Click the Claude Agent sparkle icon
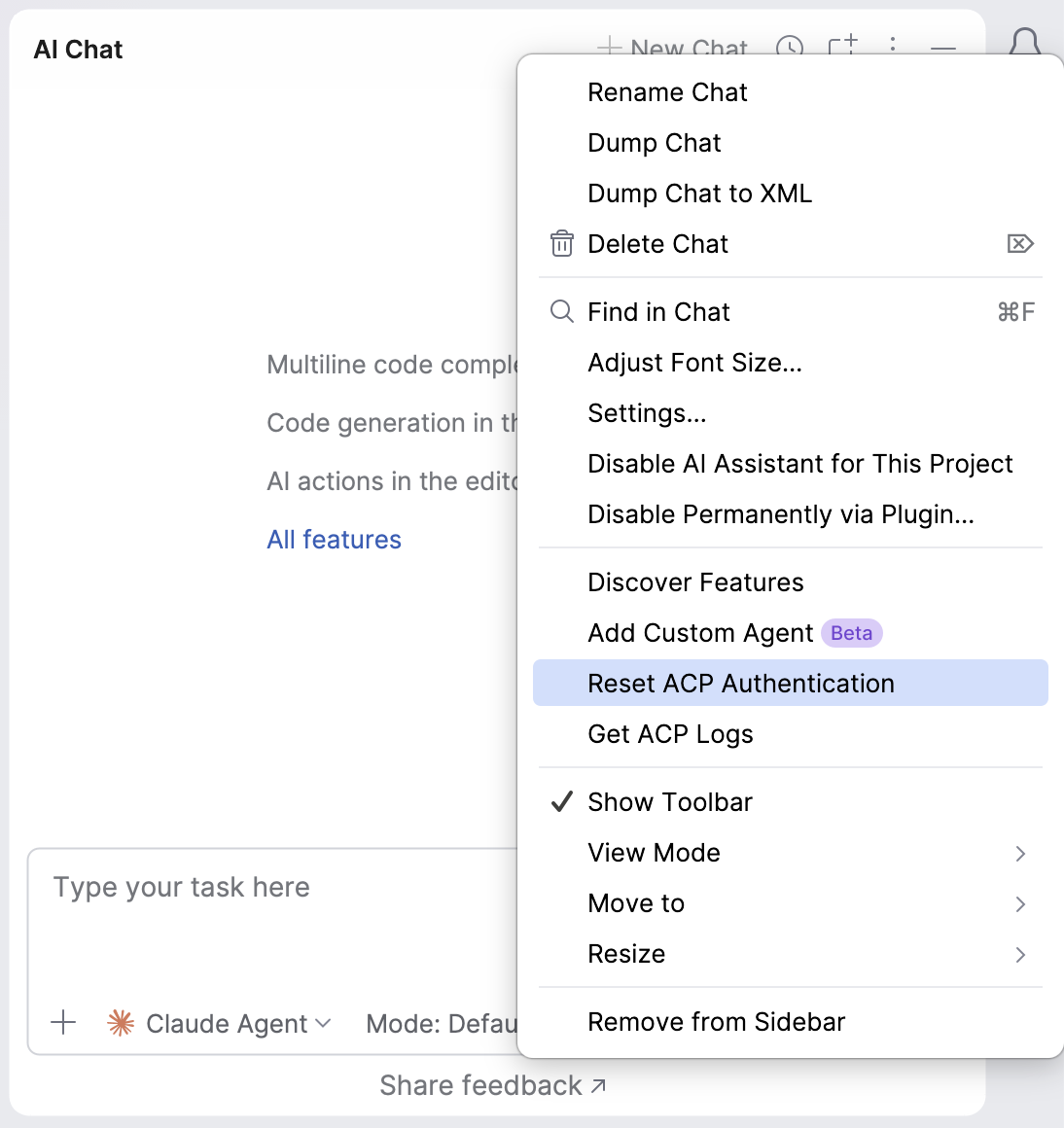 tap(121, 1023)
